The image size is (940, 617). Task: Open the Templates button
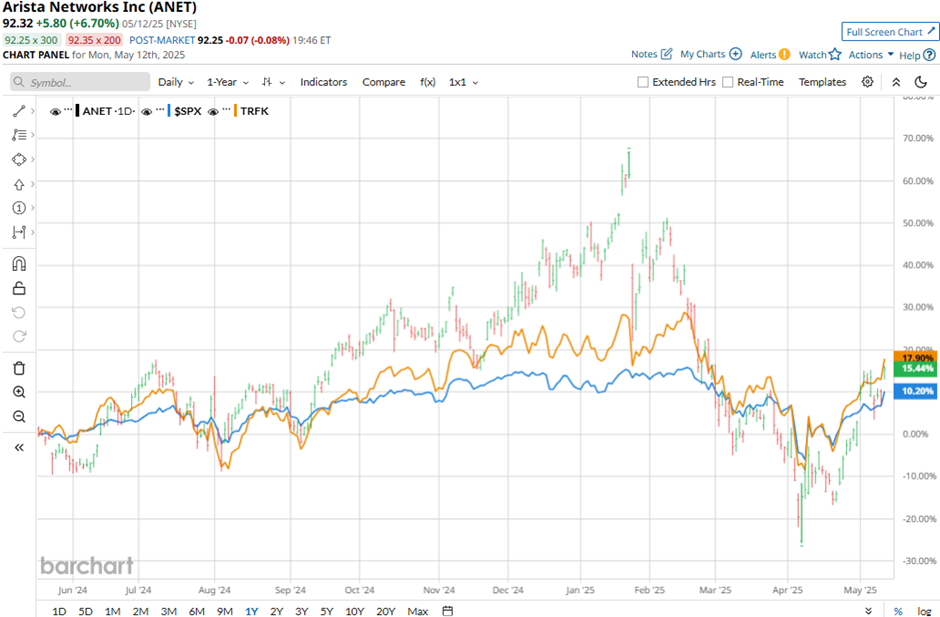(822, 82)
